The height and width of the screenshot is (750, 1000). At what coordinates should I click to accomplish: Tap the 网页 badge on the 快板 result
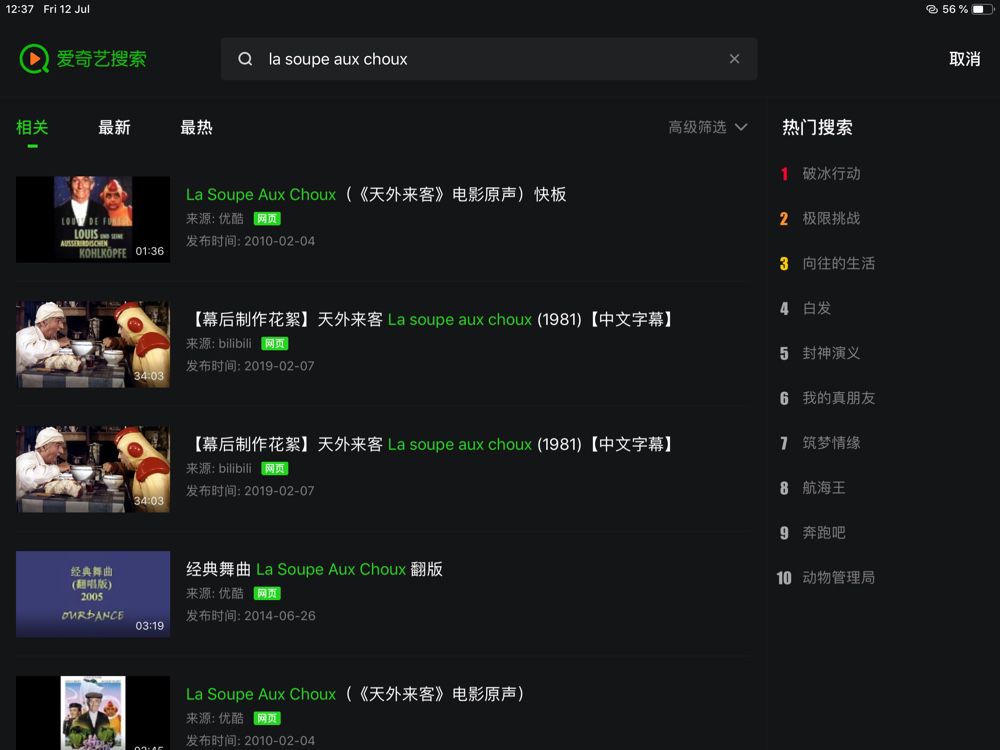(267, 219)
